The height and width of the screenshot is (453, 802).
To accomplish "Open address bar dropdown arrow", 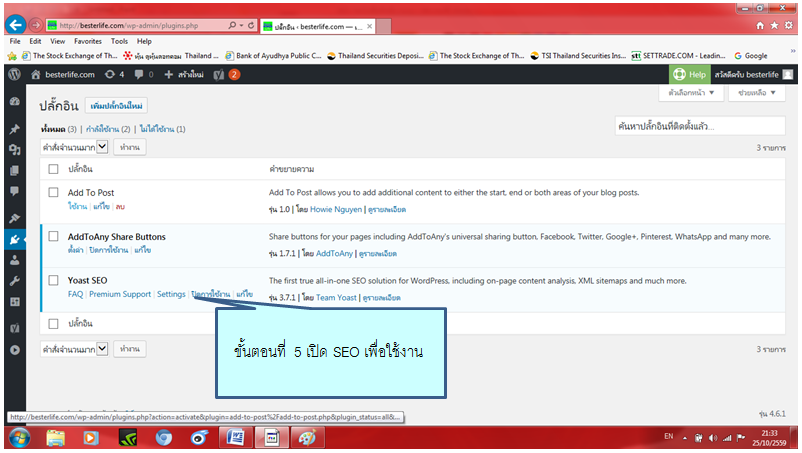I will [x=241, y=25].
